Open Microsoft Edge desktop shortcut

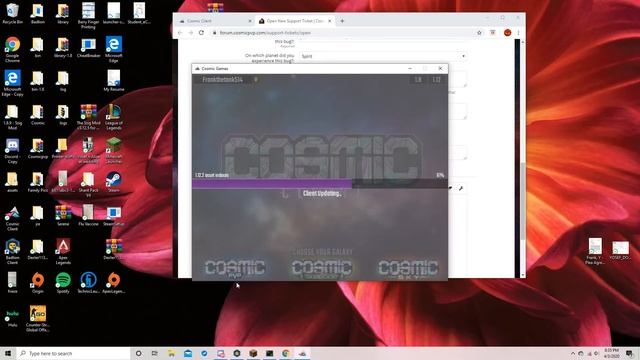click(x=113, y=49)
